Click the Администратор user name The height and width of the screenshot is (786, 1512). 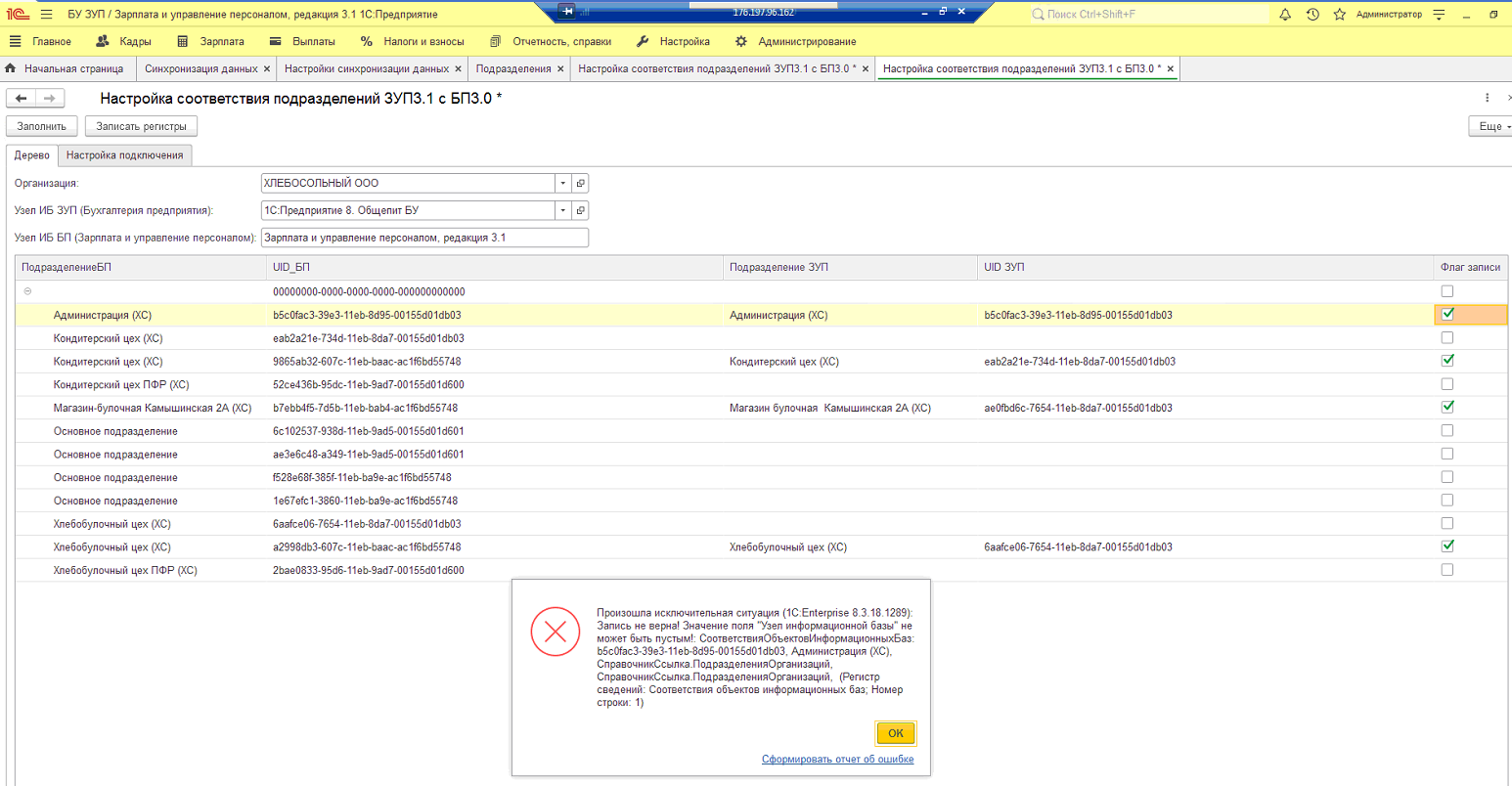pos(1389,14)
